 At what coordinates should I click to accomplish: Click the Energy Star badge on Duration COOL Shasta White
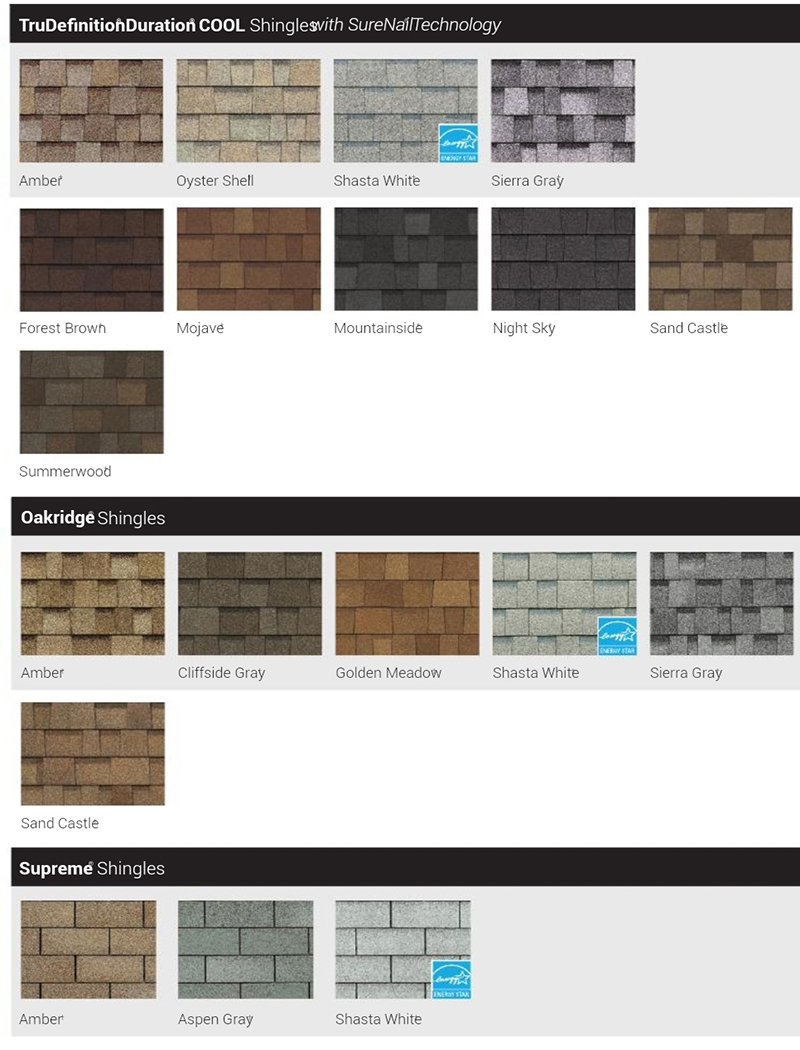[458, 144]
